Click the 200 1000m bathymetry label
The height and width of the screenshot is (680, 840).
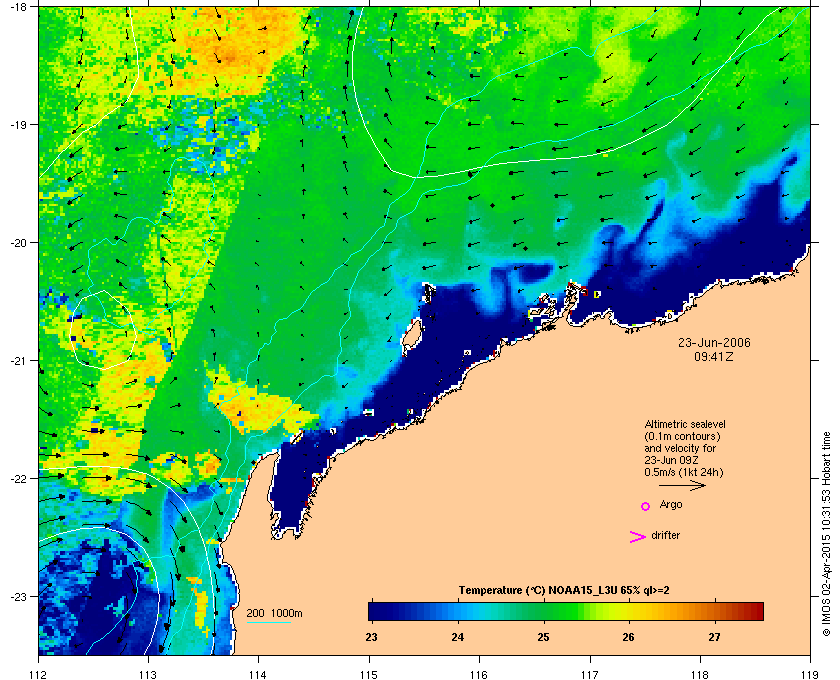click(274, 614)
